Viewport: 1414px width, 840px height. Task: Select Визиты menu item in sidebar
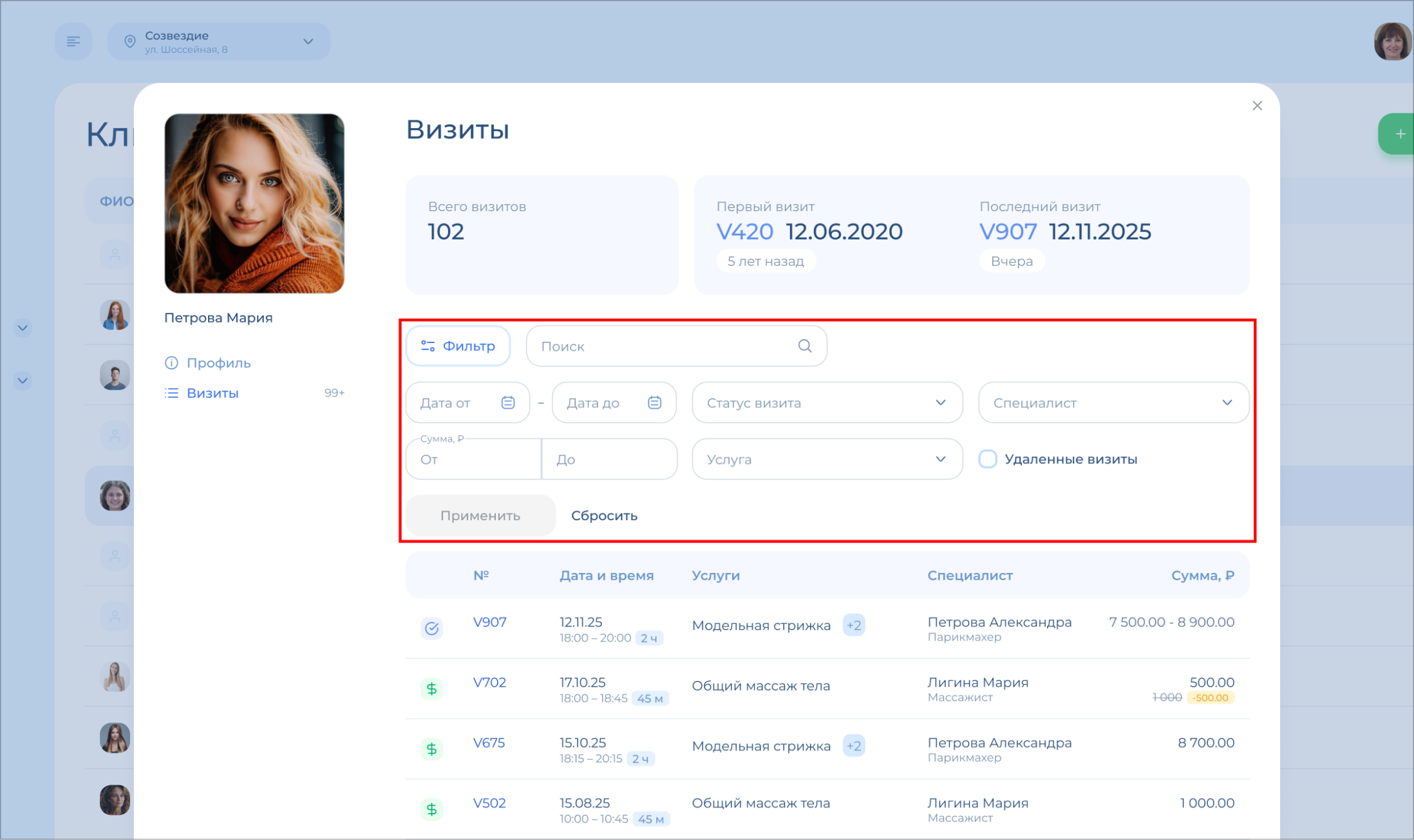point(212,393)
